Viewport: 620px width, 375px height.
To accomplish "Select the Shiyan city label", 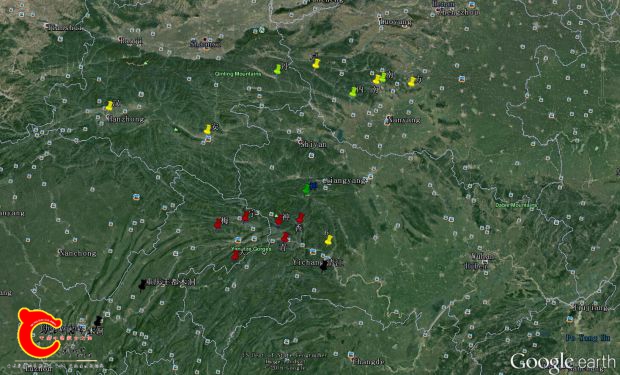I will 314,144.
